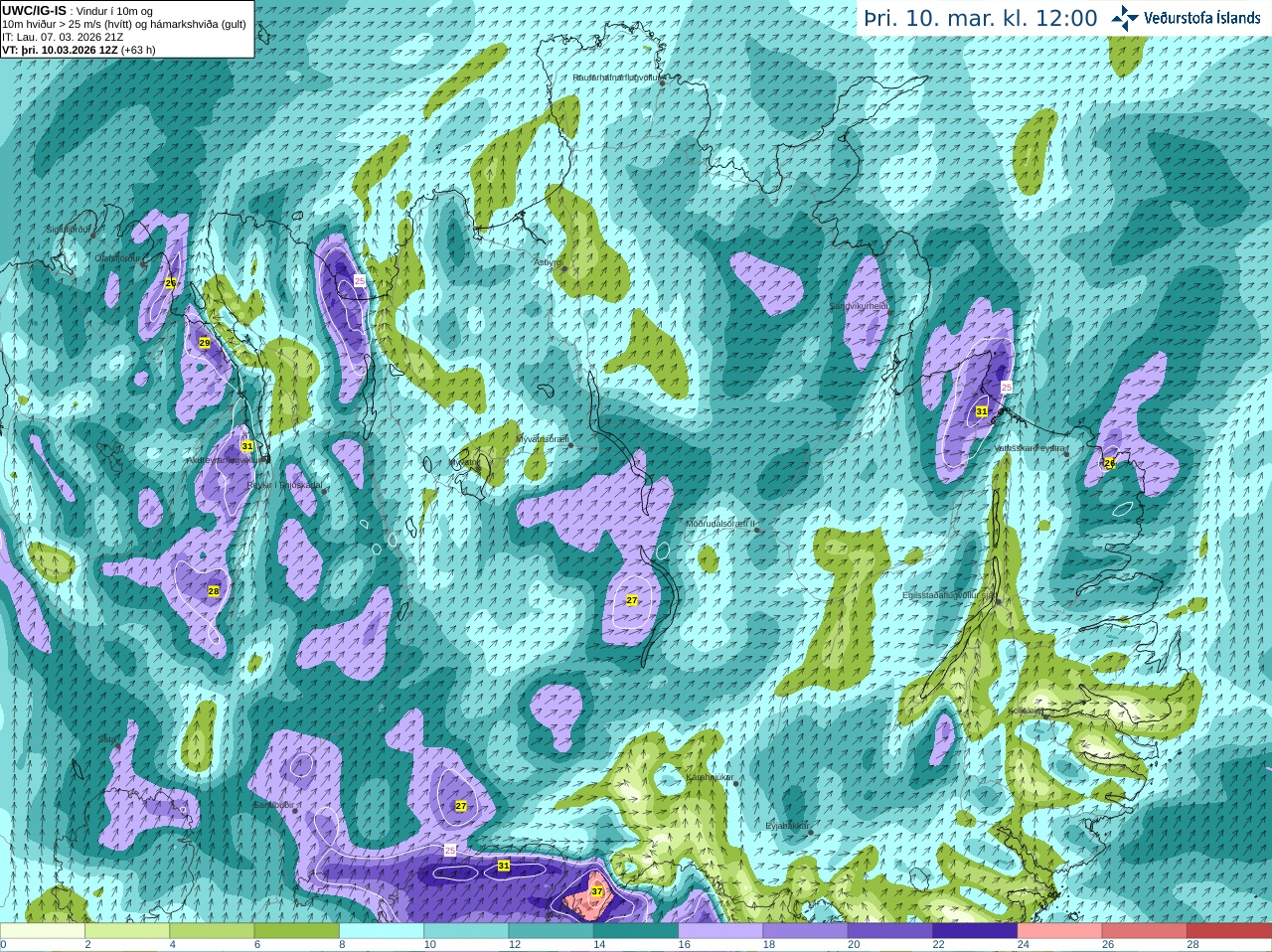
Task: Click the white contour label 25 north of Vatnsskarð eystra
Action: (1007, 387)
